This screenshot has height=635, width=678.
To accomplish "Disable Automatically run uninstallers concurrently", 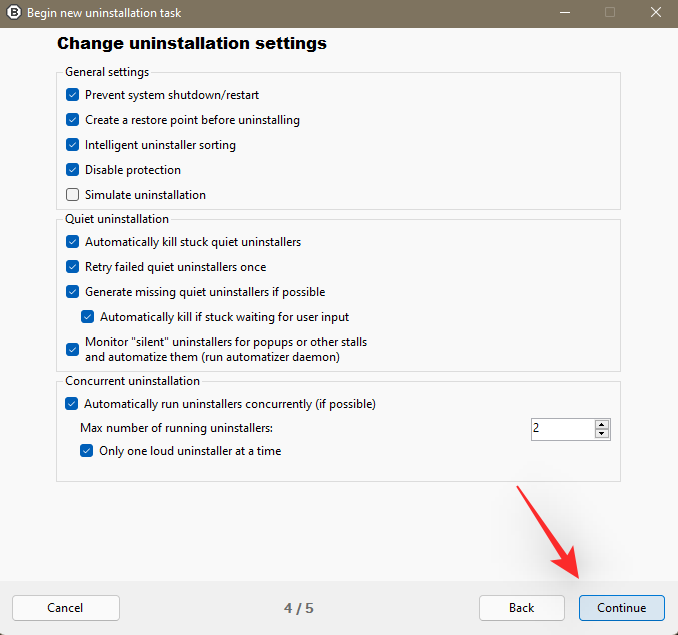I will (x=72, y=404).
